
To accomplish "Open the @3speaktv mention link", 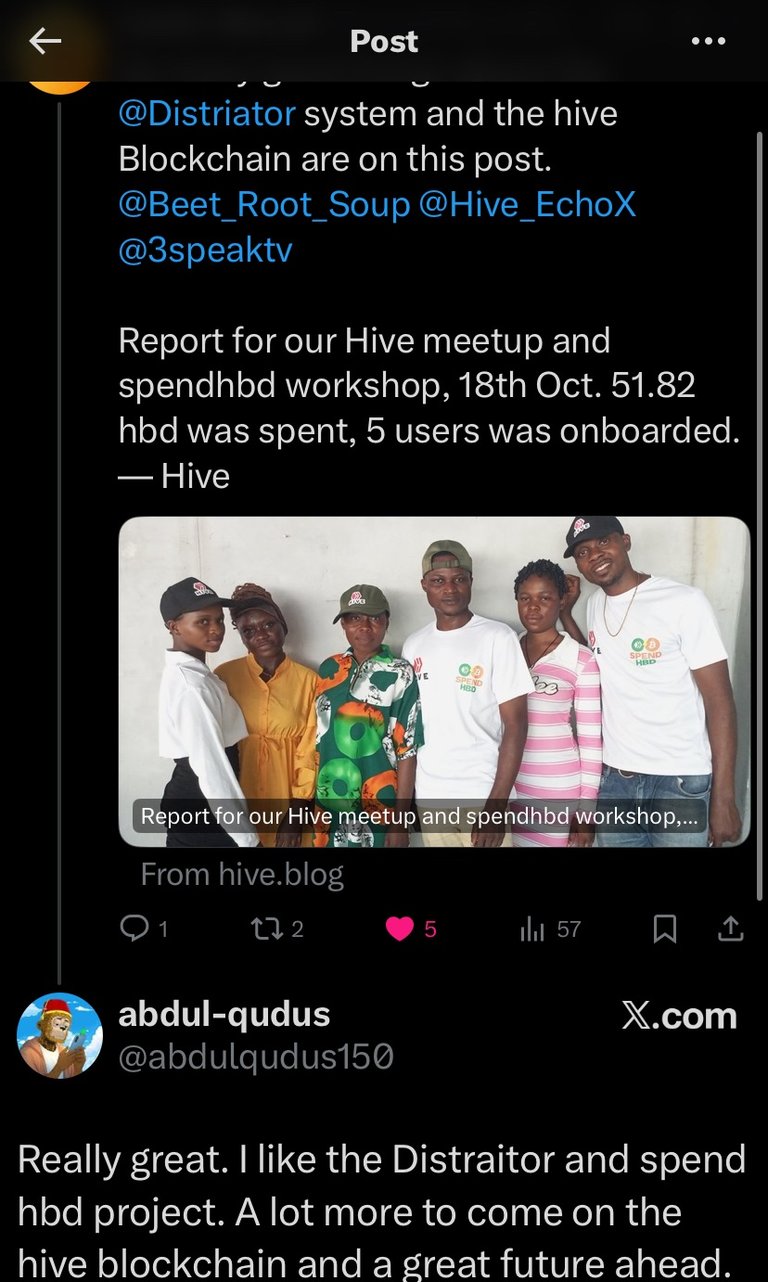I will [206, 249].
